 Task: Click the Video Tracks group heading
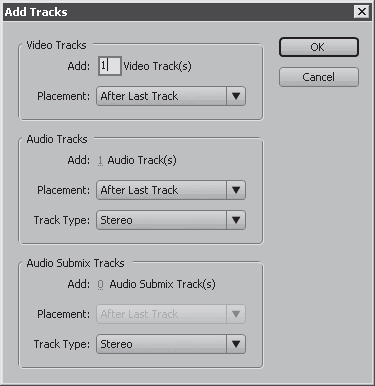coord(56,45)
